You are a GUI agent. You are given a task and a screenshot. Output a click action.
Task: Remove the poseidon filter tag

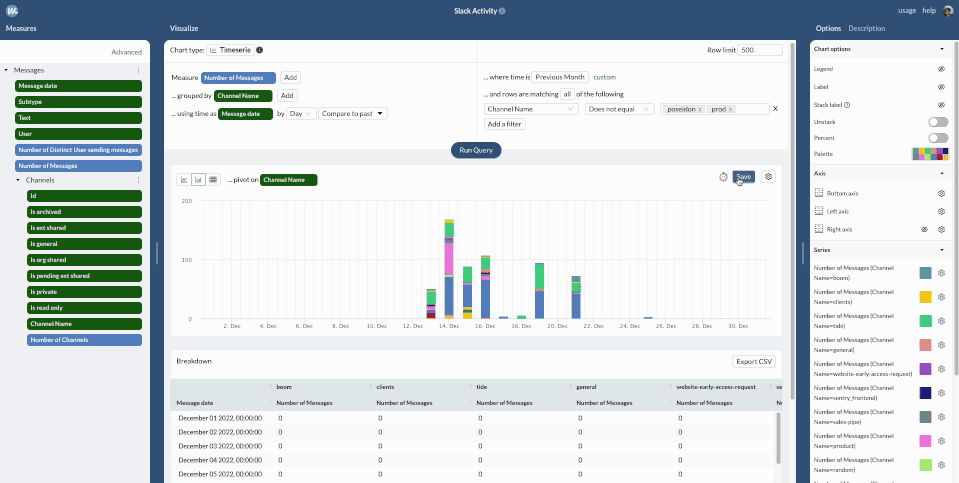point(700,109)
